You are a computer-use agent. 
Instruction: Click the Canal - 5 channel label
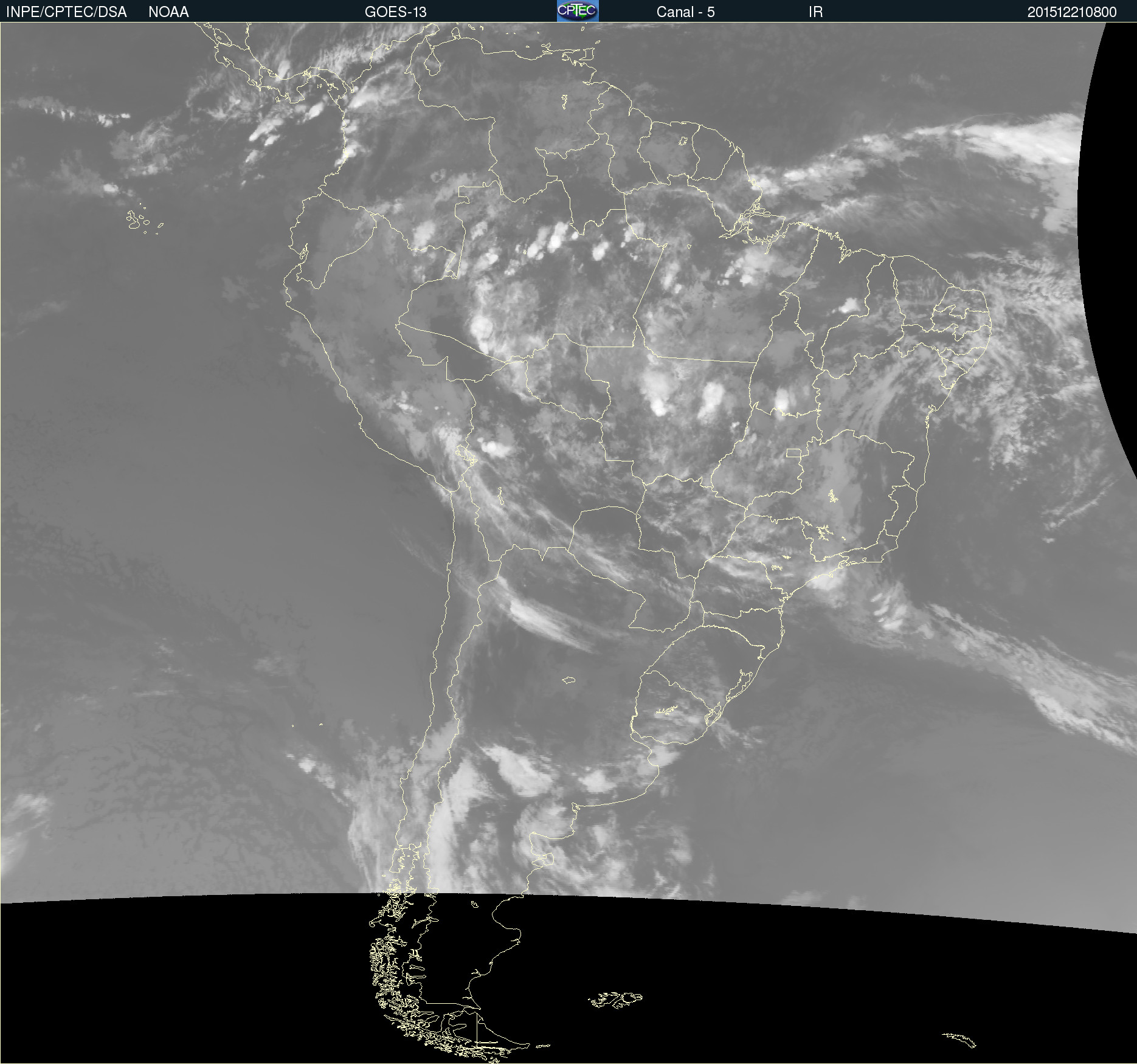click(x=685, y=12)
